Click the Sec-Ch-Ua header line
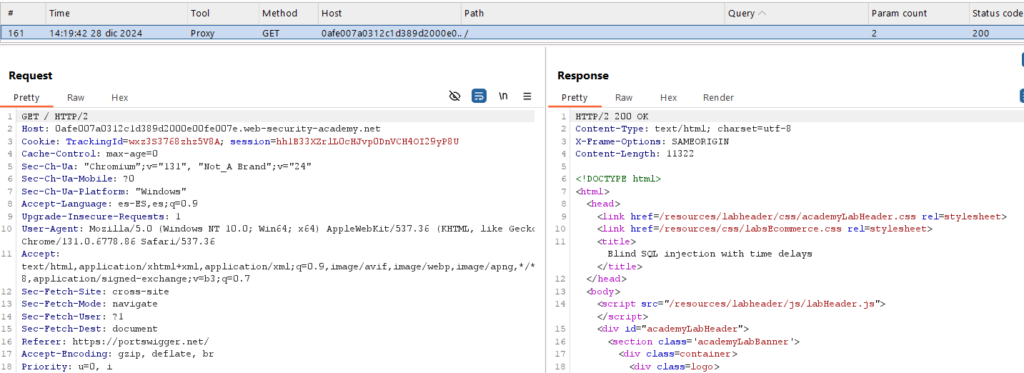 point(166,166)
